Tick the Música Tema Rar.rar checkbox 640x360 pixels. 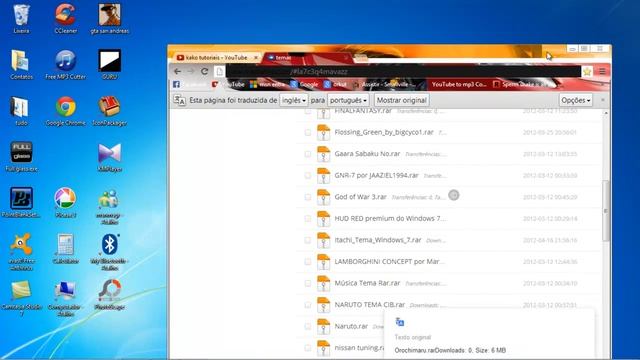[308, 283]
